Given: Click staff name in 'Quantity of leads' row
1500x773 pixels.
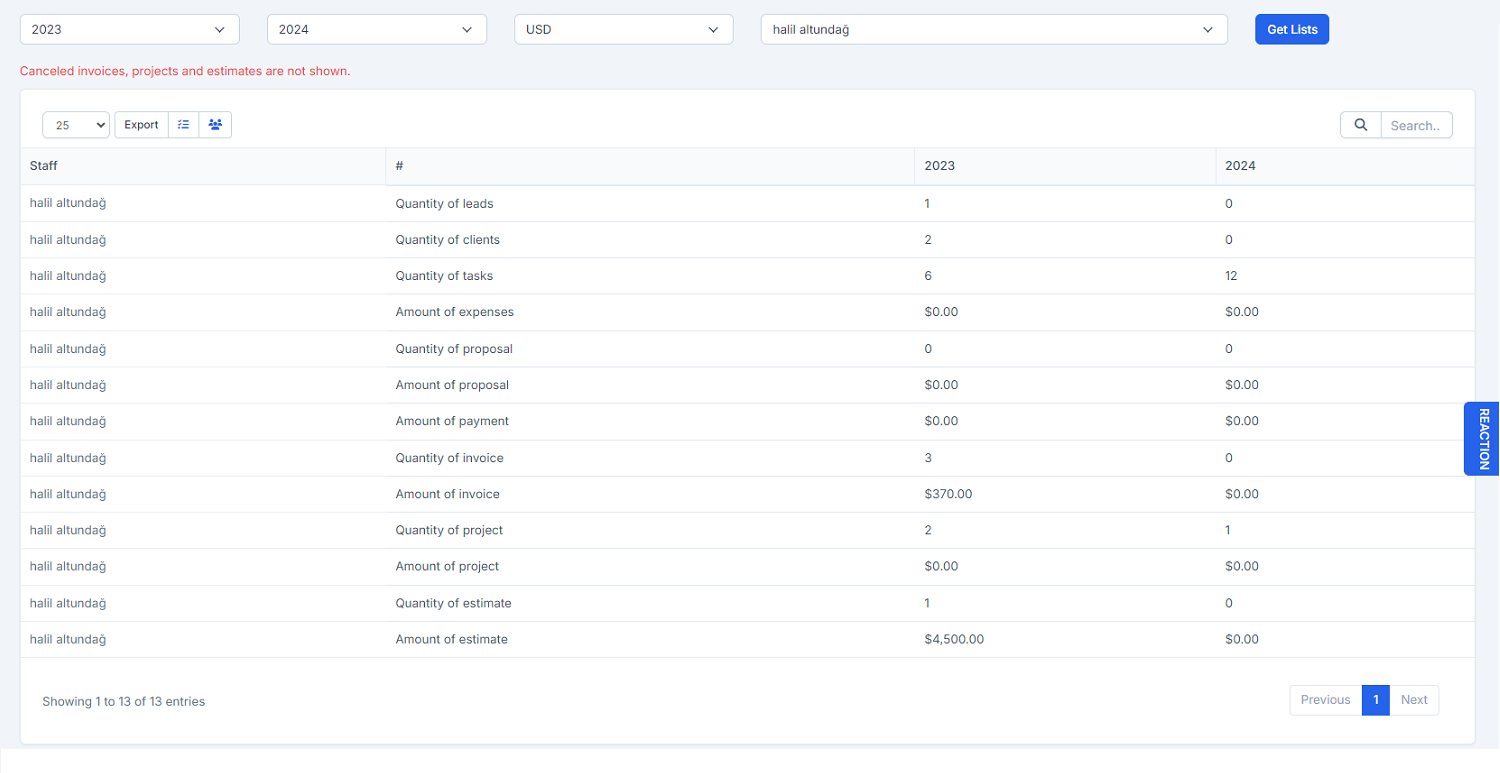Looking at the screenshot, I should point(68,203).
